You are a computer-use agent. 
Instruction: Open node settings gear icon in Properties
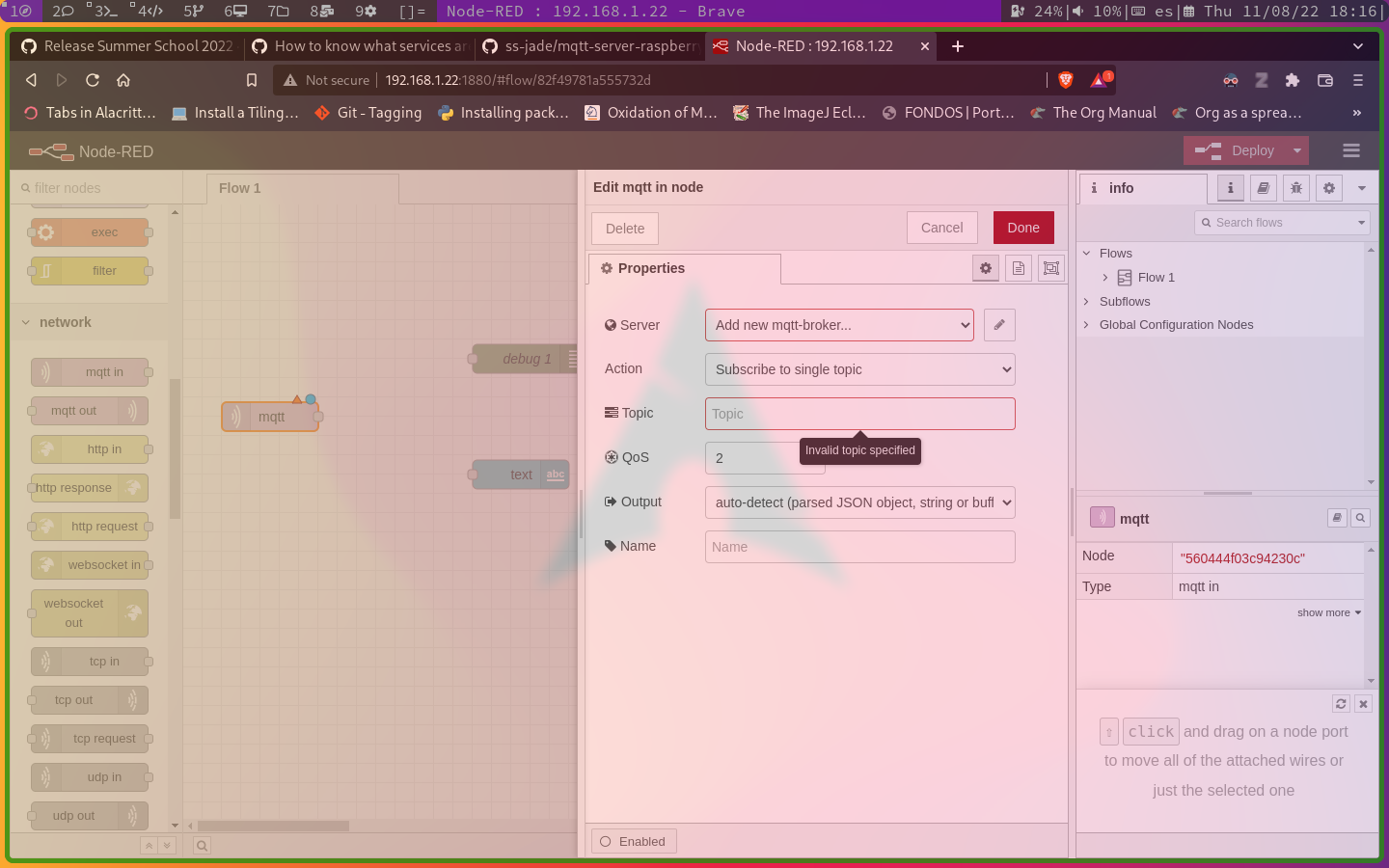click(985, 268)
